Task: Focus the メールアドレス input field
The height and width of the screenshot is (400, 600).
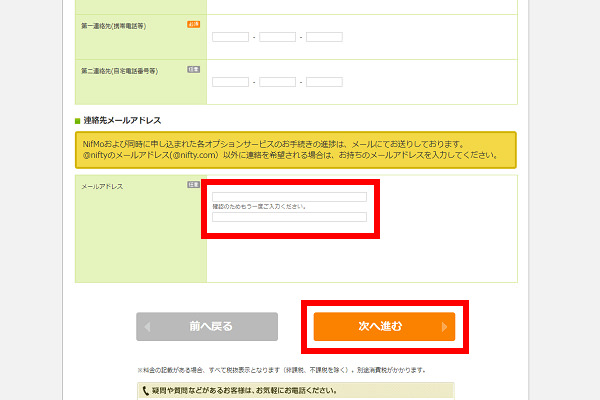Action: (x=289, y=197)
